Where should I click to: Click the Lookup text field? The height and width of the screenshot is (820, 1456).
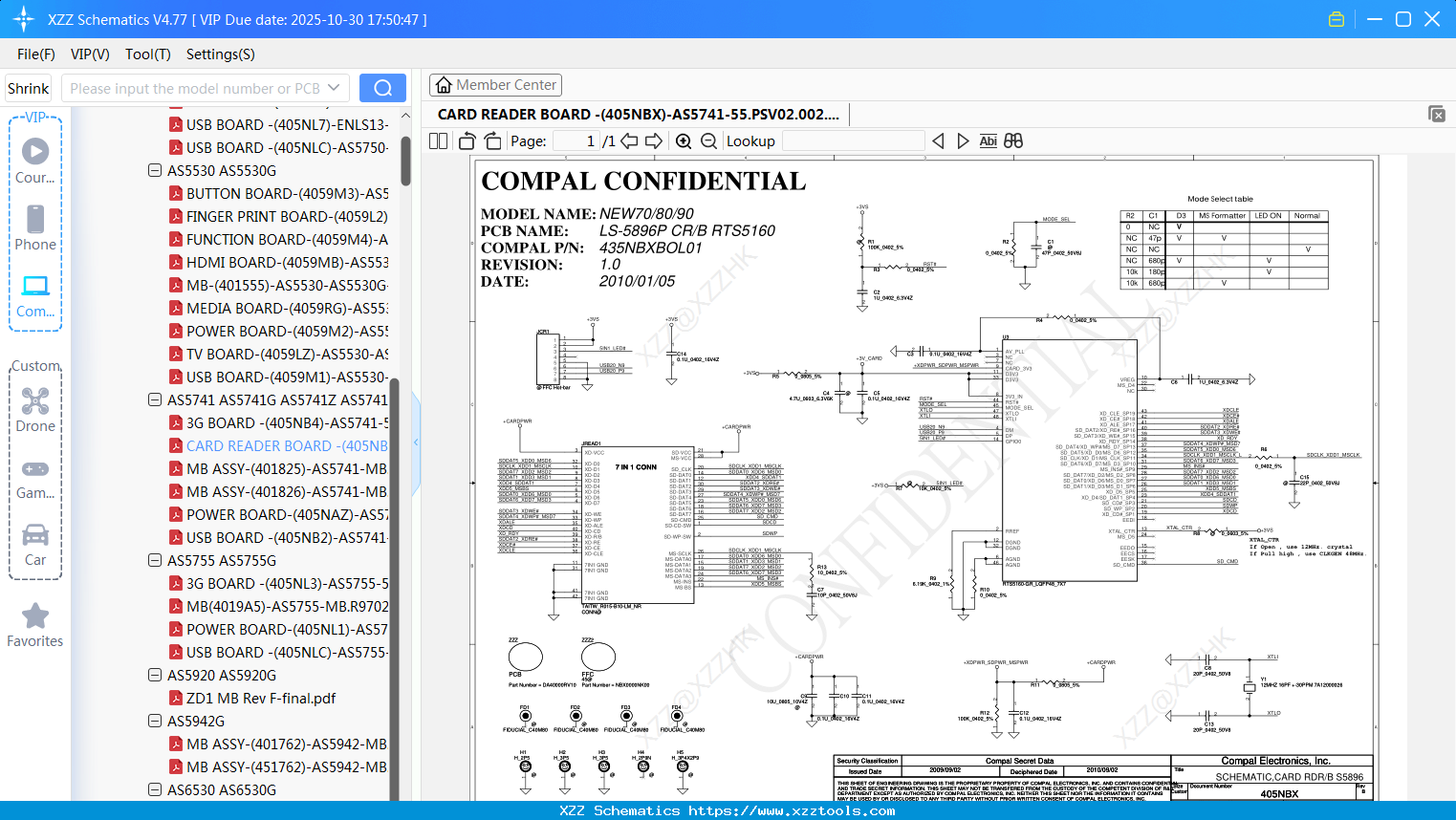tap(853, 141)
